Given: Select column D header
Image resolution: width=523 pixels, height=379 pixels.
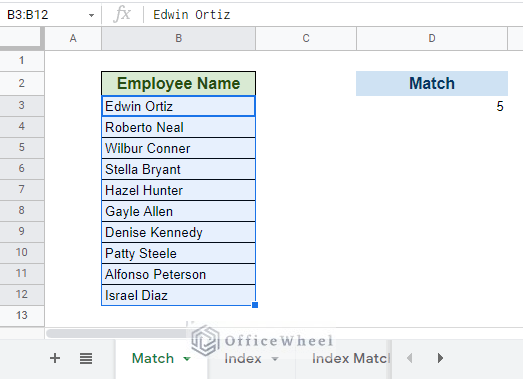Looking at the screenshot, I should tap(432, 38).
